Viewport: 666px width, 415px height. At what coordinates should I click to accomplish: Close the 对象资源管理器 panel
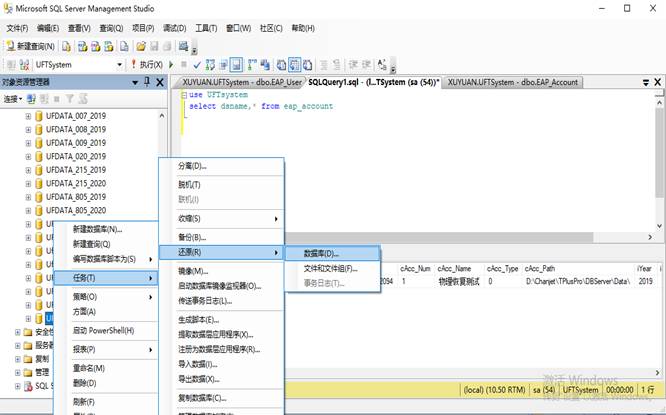[x=160, y=82]
